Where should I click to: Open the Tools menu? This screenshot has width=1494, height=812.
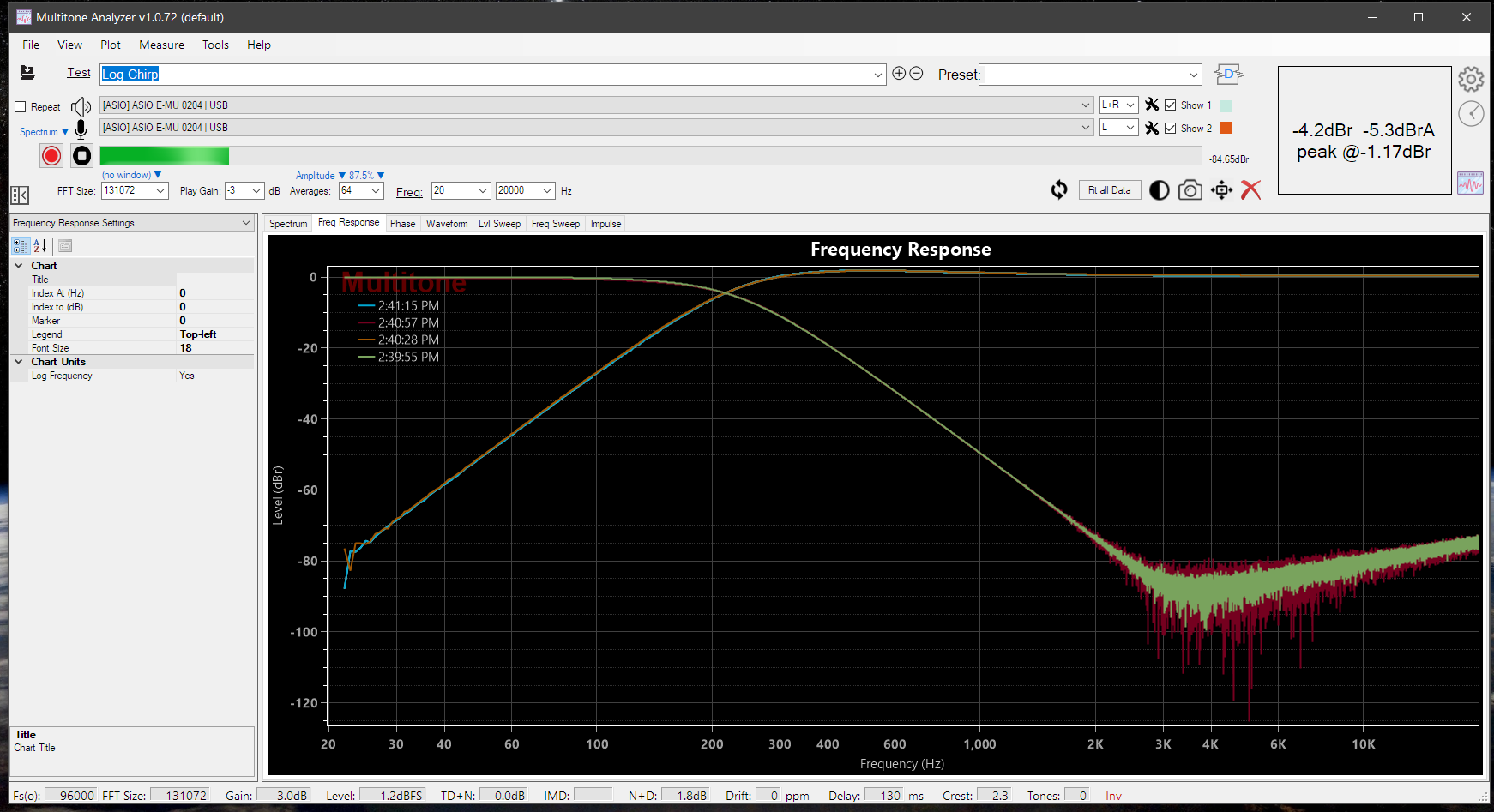tap(215, 45)
